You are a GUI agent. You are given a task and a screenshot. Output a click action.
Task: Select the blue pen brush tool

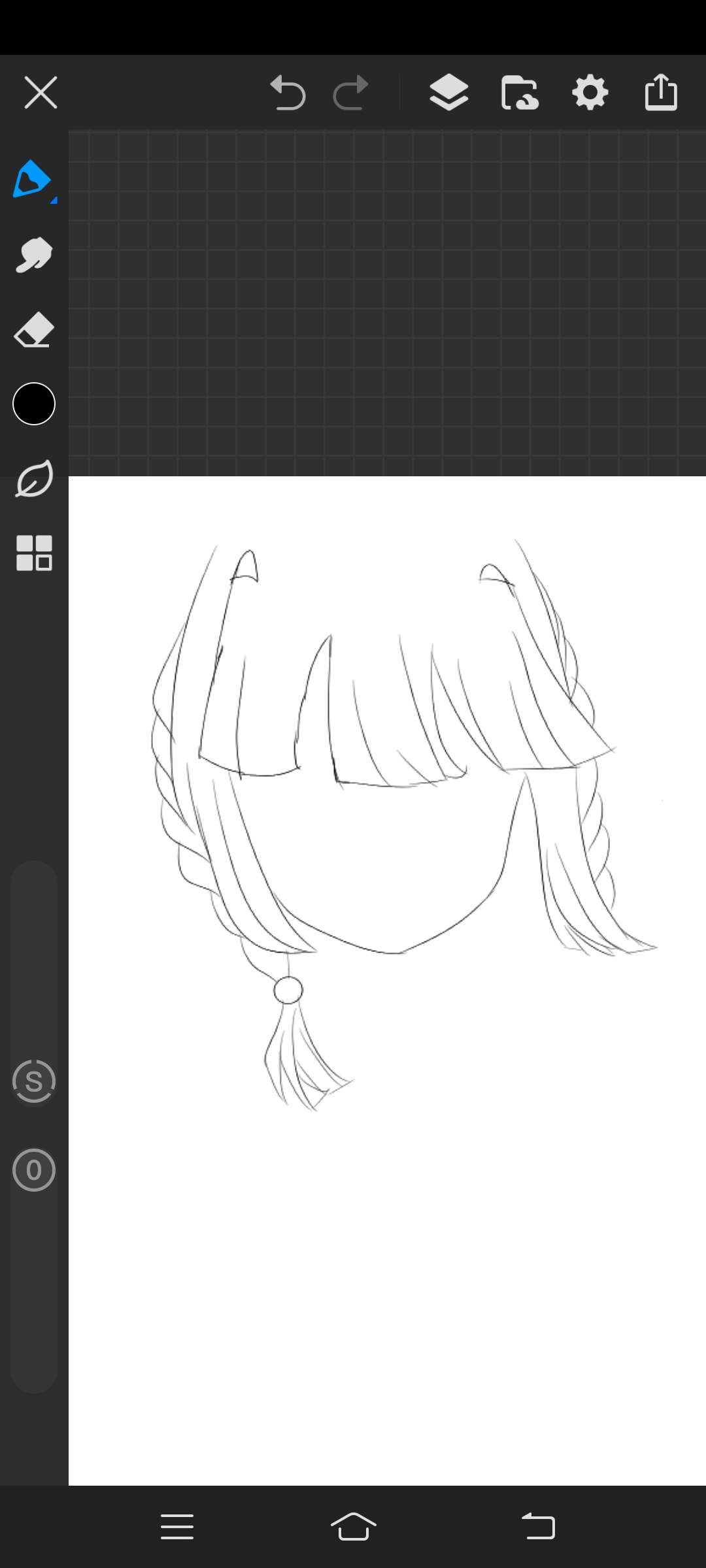[x=33, y=179]
